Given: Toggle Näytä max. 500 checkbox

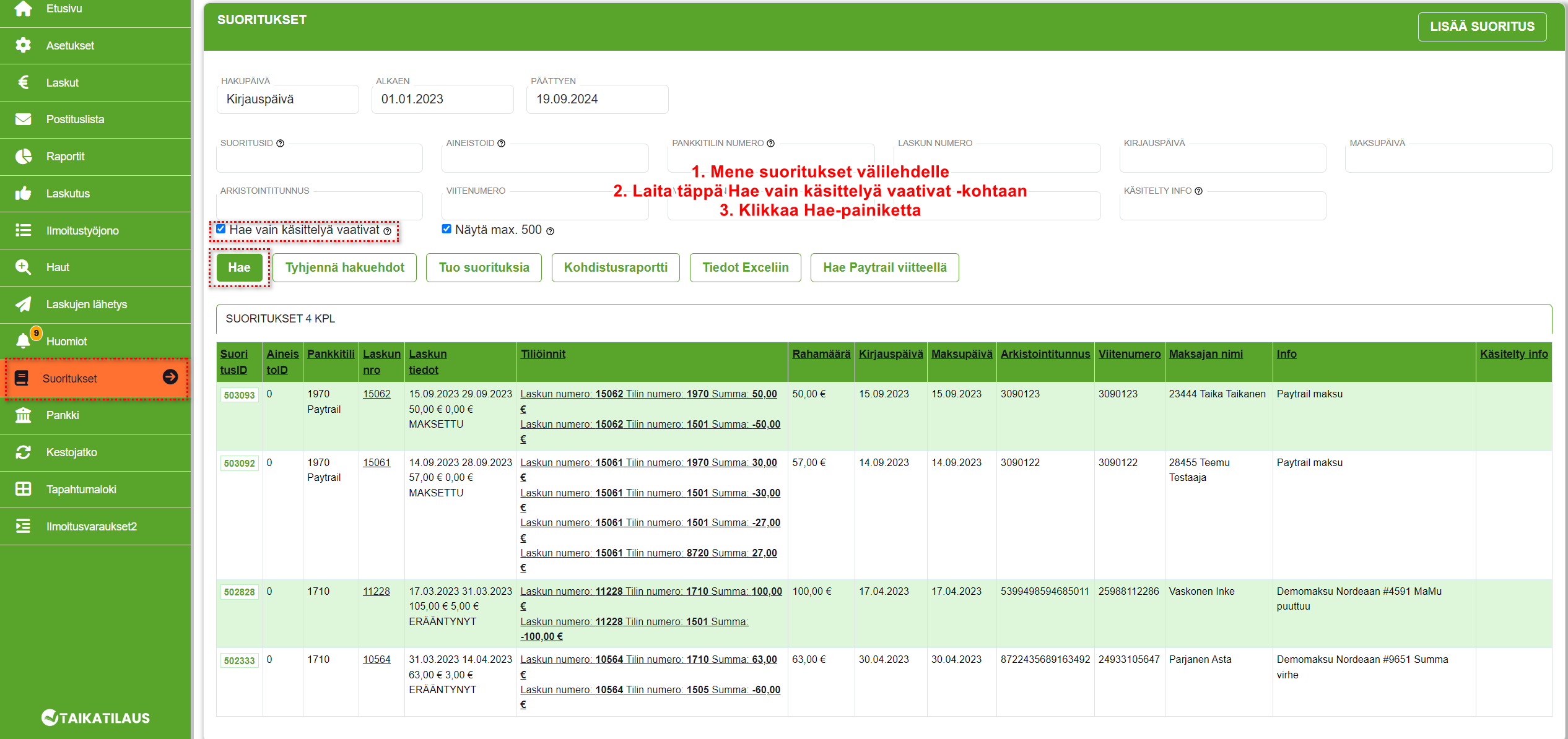Looking at the screenshot, I should tap(446, 229).
